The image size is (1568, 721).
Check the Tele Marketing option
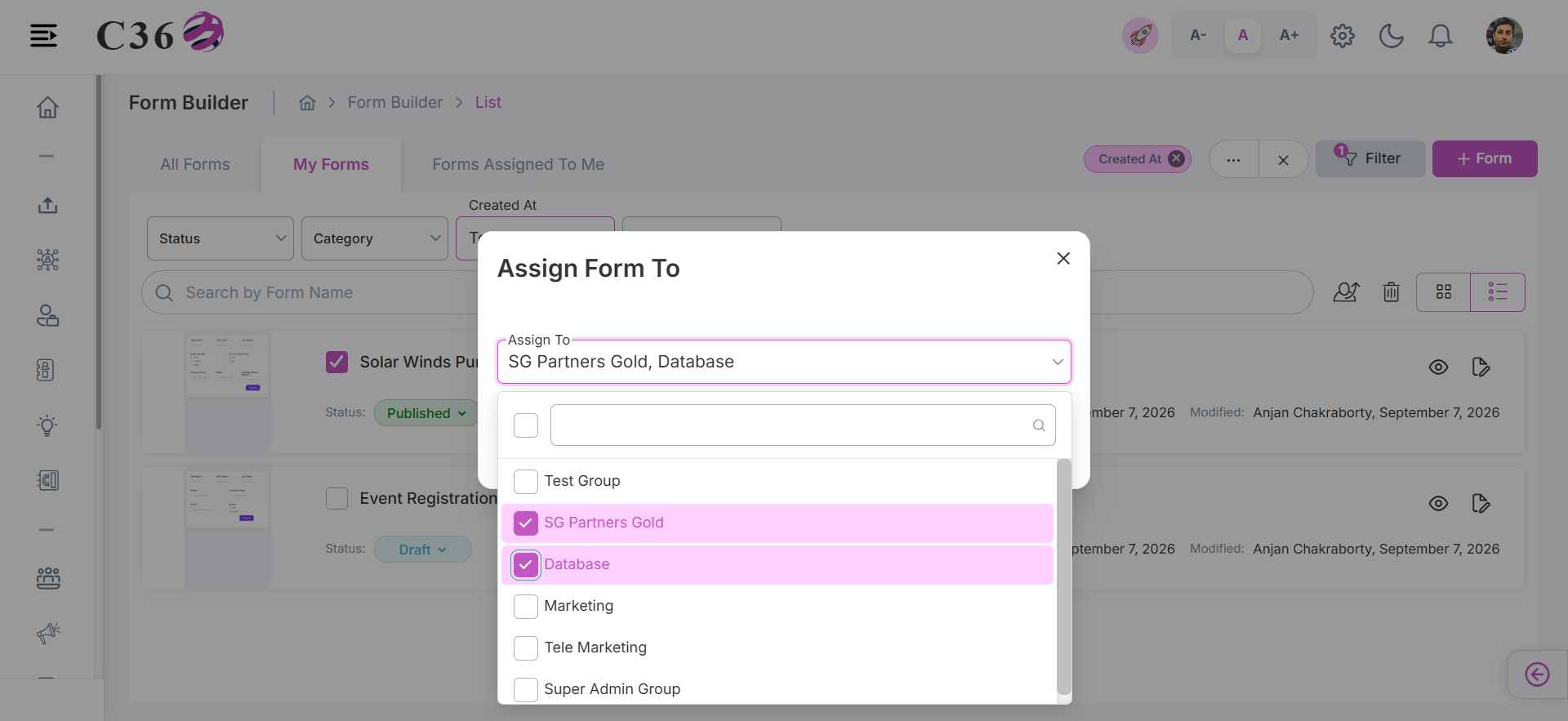coord(526,648)
